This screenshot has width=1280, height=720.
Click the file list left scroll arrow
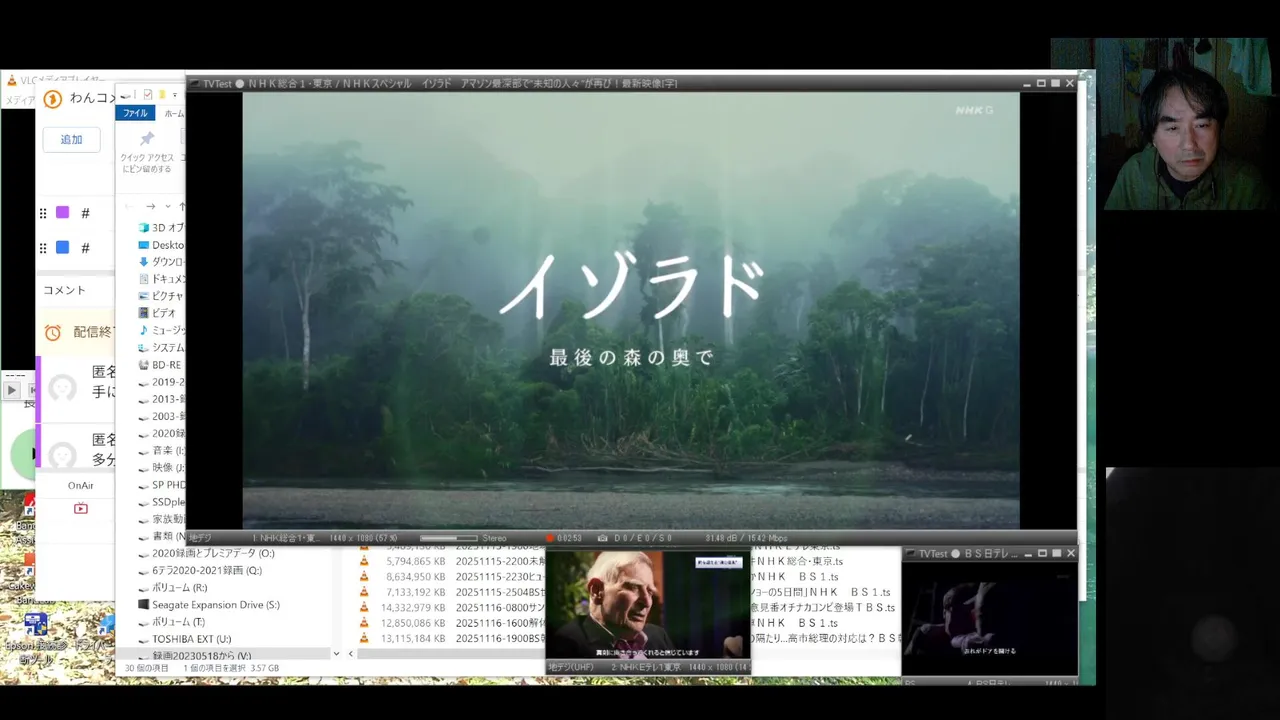[351, 654]
